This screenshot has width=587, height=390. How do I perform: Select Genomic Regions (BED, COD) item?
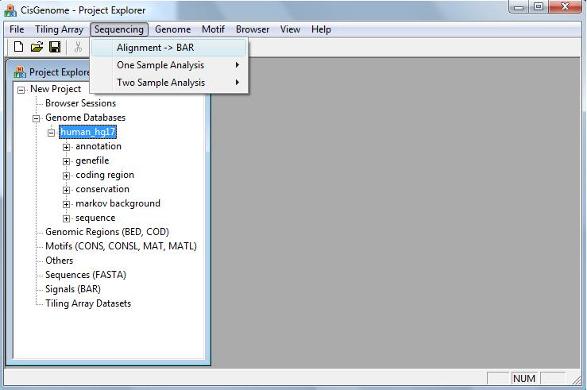point(107,232)
